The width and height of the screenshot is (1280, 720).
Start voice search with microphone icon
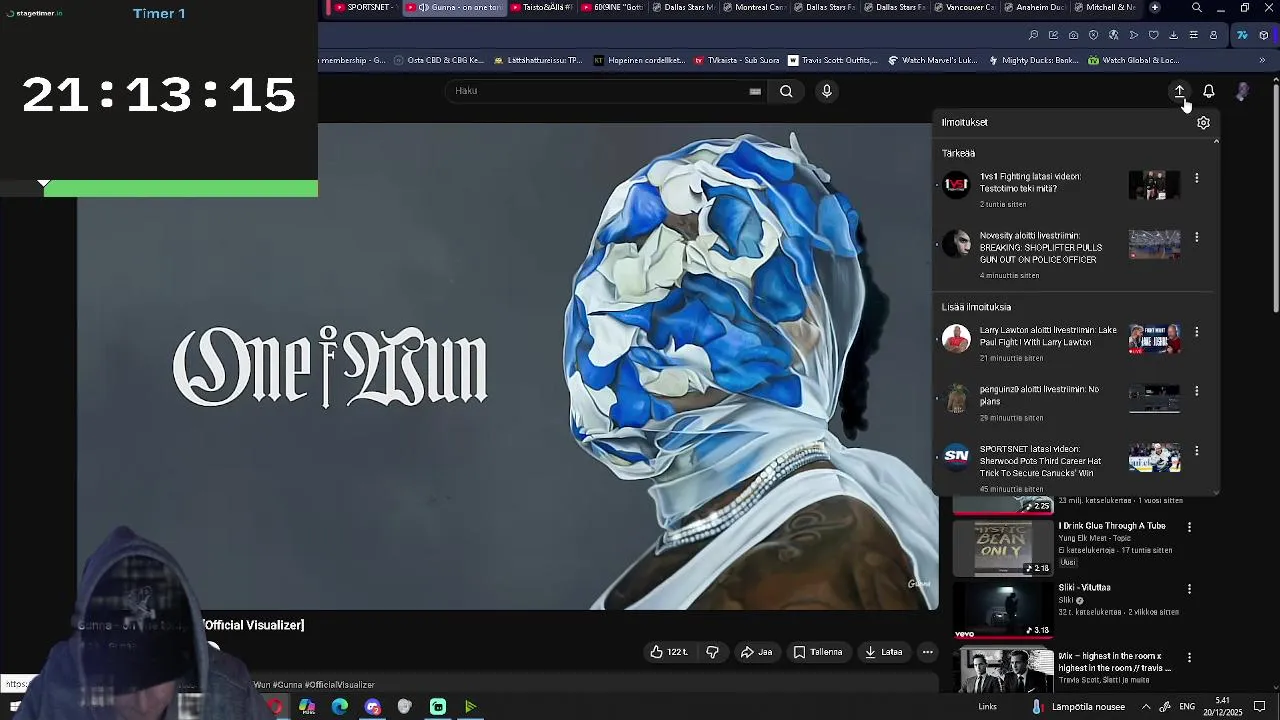(x=826, y=91)
